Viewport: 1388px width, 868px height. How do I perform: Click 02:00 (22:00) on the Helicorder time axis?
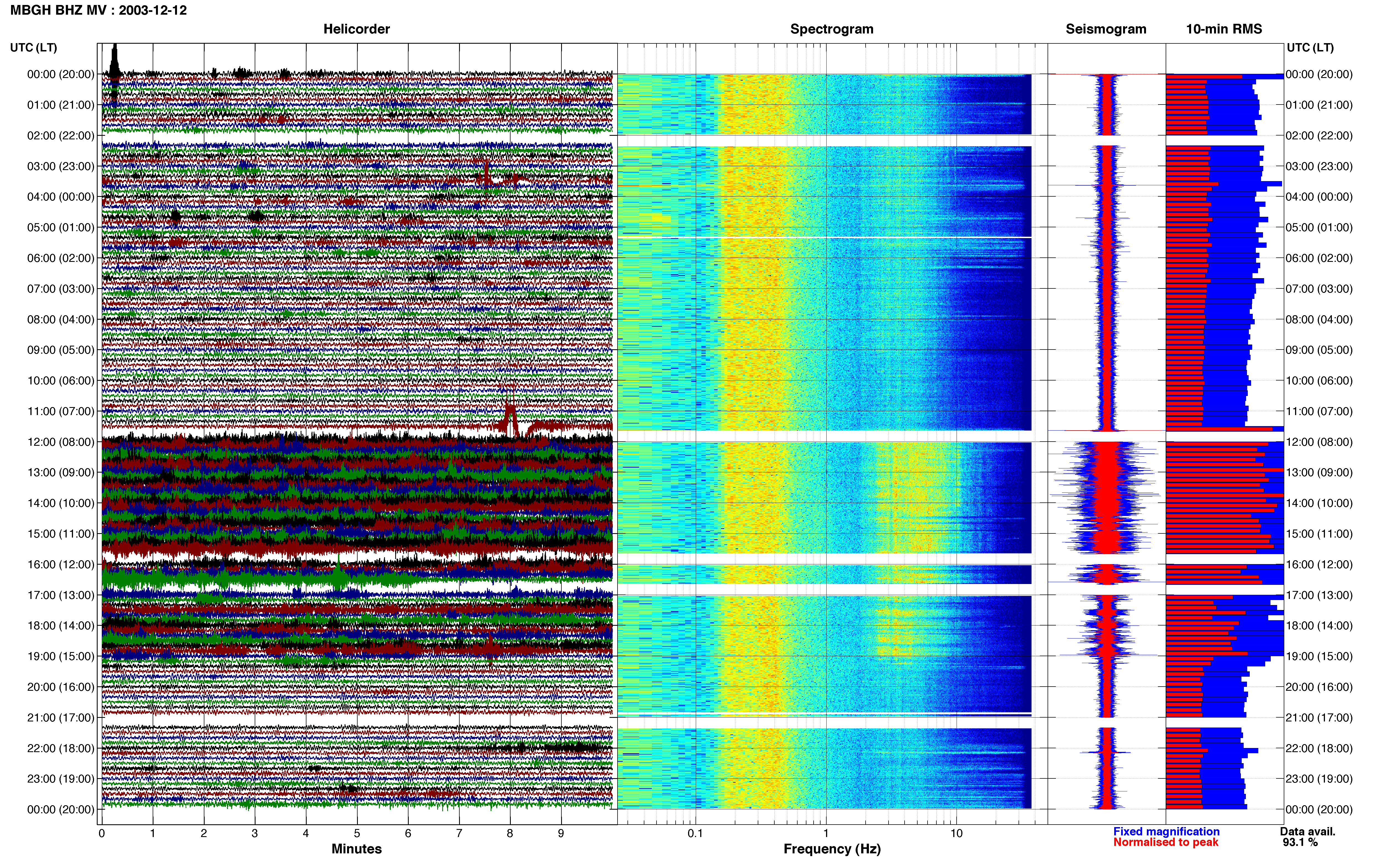click(x=60, y=135)
